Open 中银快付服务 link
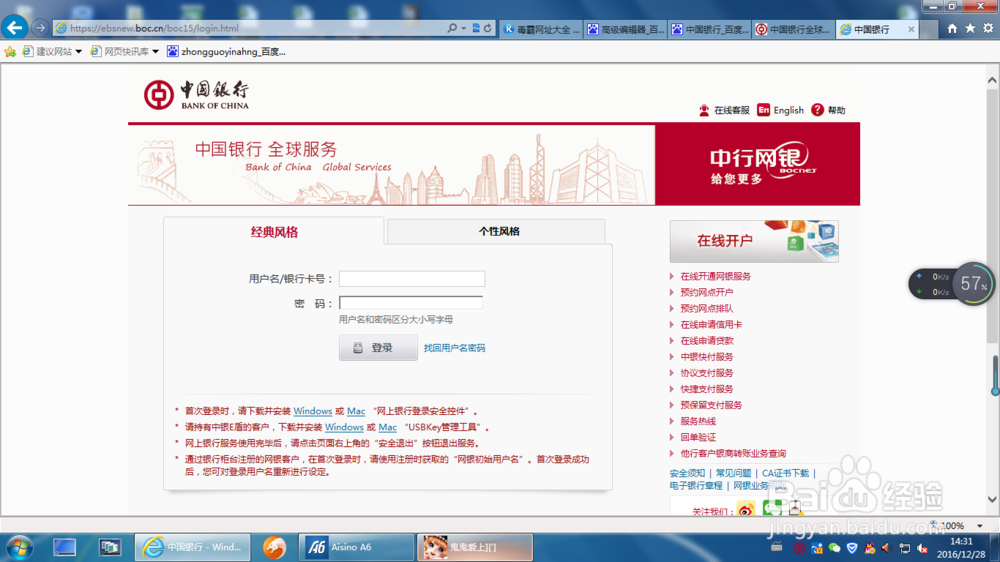The height and width of the screenshot is (562, 1000). pos(706,357)
